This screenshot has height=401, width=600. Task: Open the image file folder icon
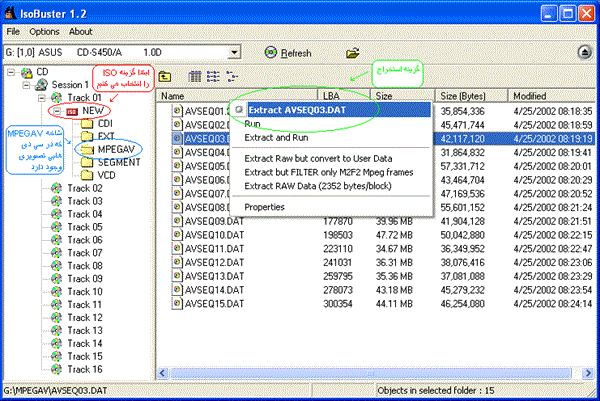(352, 53)
